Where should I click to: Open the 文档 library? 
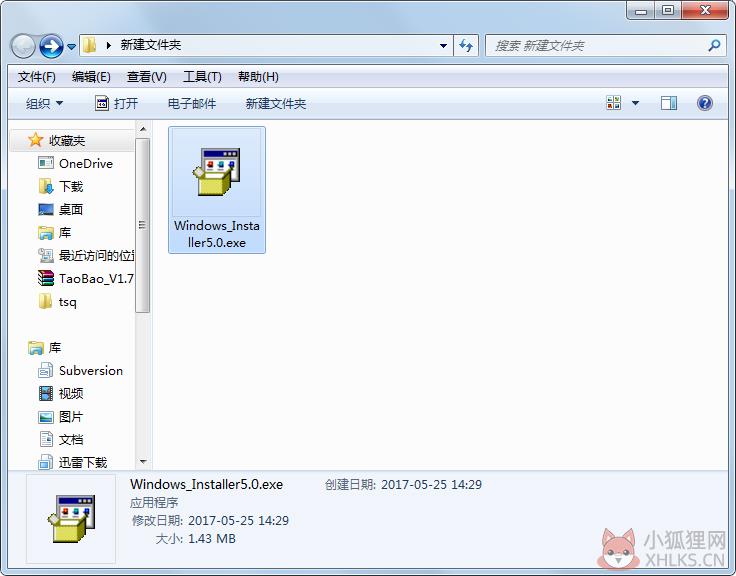click(x=61, y=439)
